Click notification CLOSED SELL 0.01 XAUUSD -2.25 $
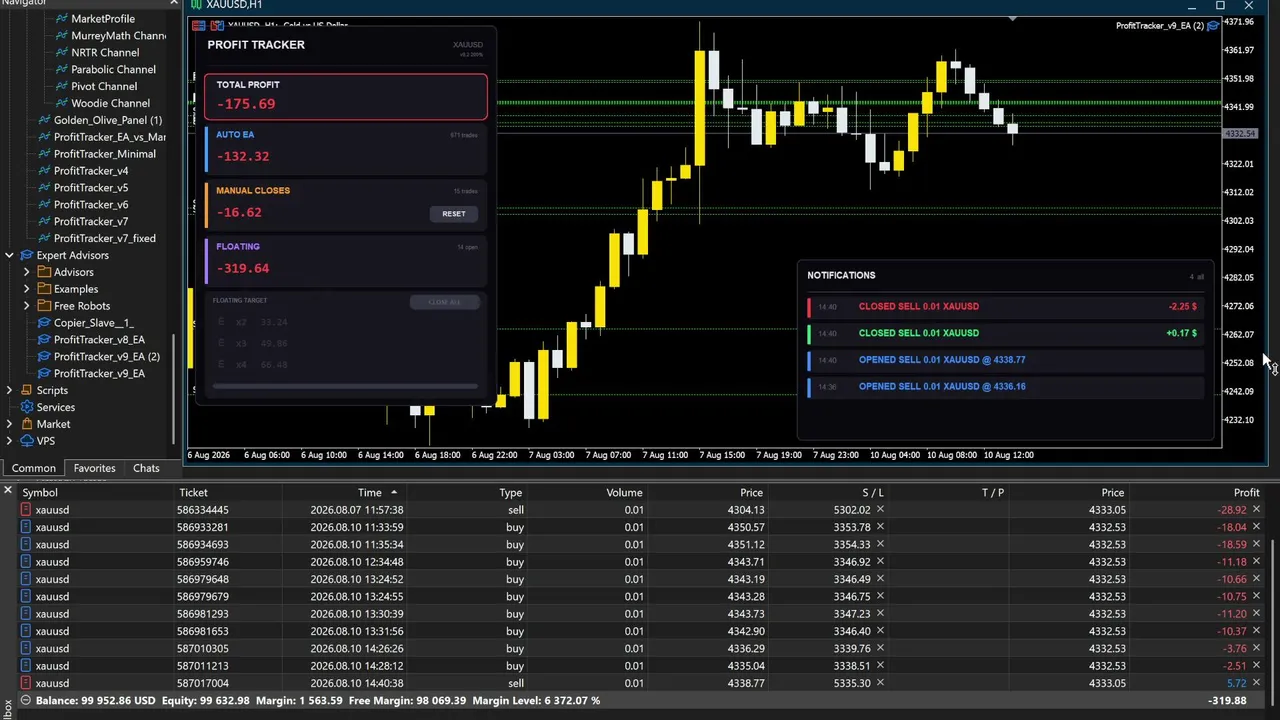Image resolution: width=1280 pixels, height=720 pixels. coord(1004,307)
